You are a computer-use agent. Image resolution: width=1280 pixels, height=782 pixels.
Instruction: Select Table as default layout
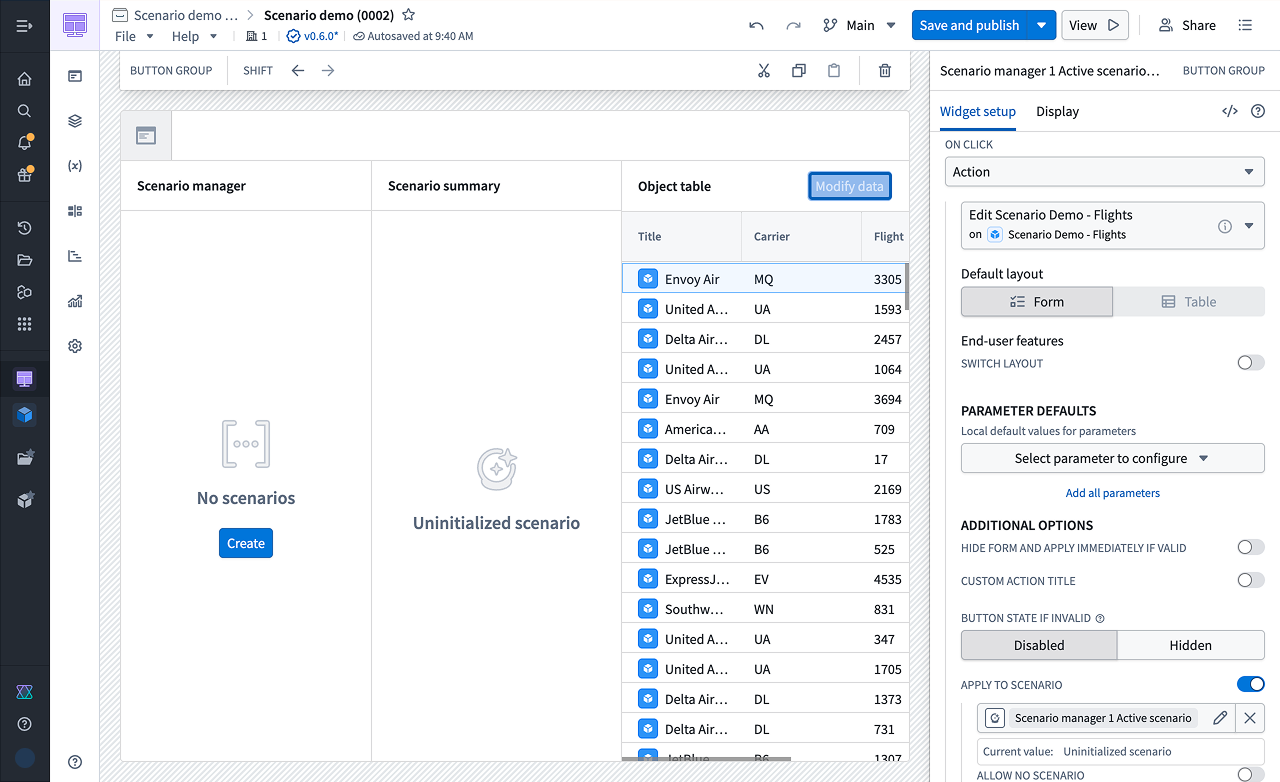click(1189, 302)
